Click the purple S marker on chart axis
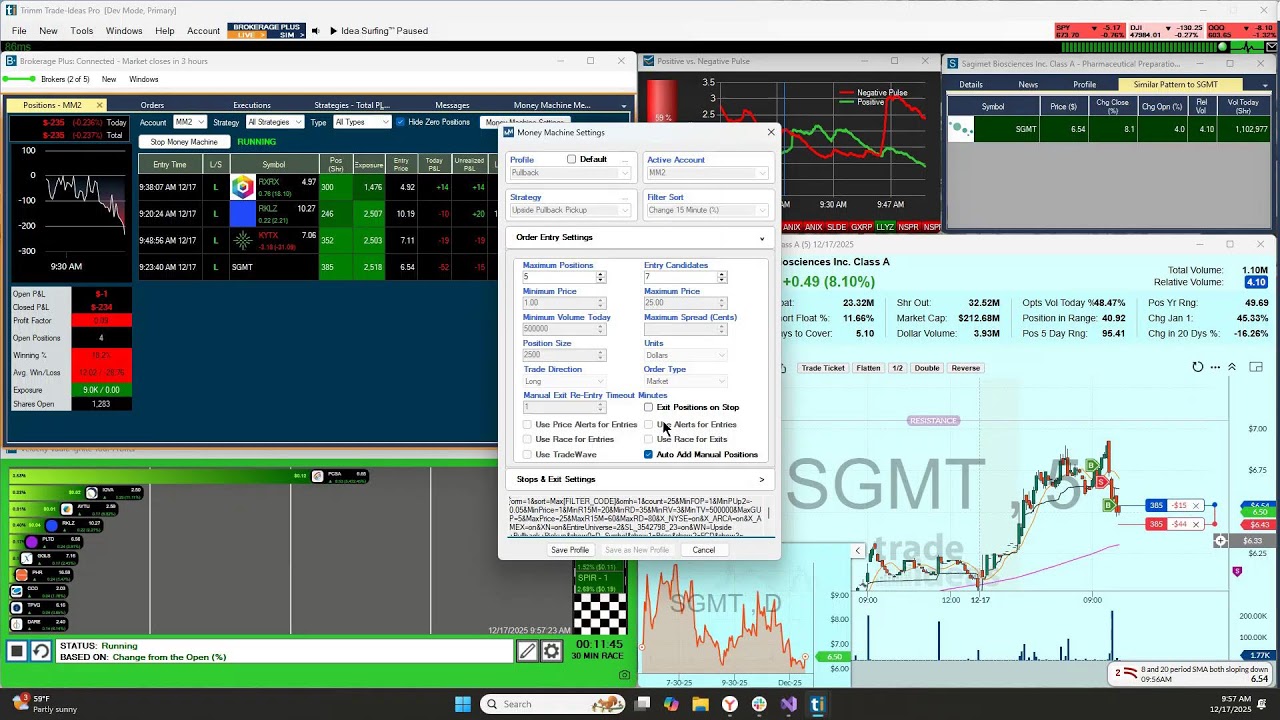Screen dimensions: 1280x720 point(1237,571)
